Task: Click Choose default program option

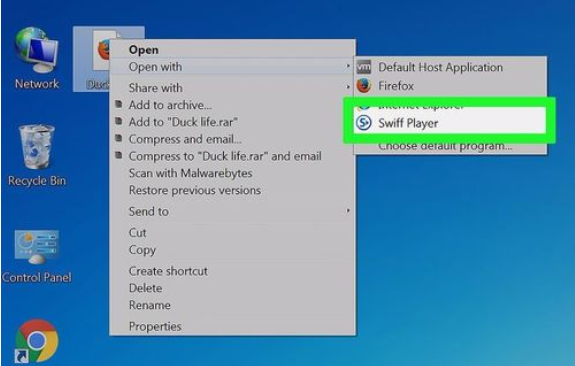Action: pos(445,146)
